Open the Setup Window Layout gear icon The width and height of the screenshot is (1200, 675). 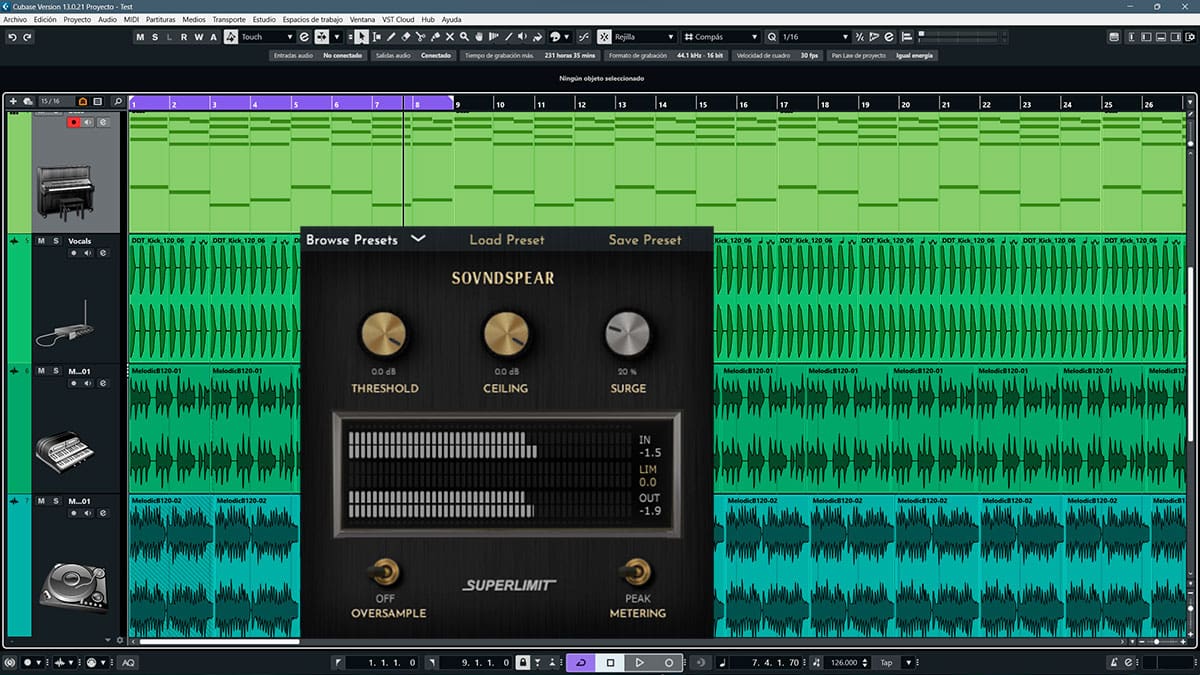pyautogui.click(x=1189, y=37)
